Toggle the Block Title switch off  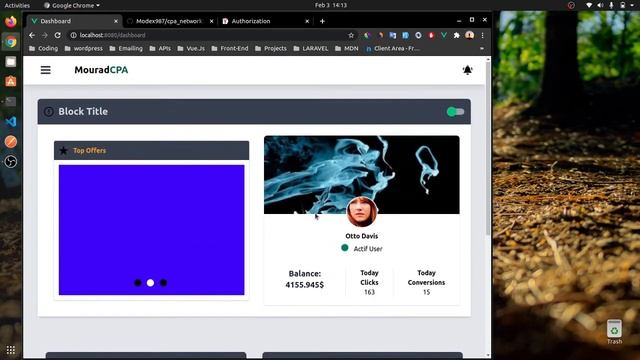click(x=455, y=111)
